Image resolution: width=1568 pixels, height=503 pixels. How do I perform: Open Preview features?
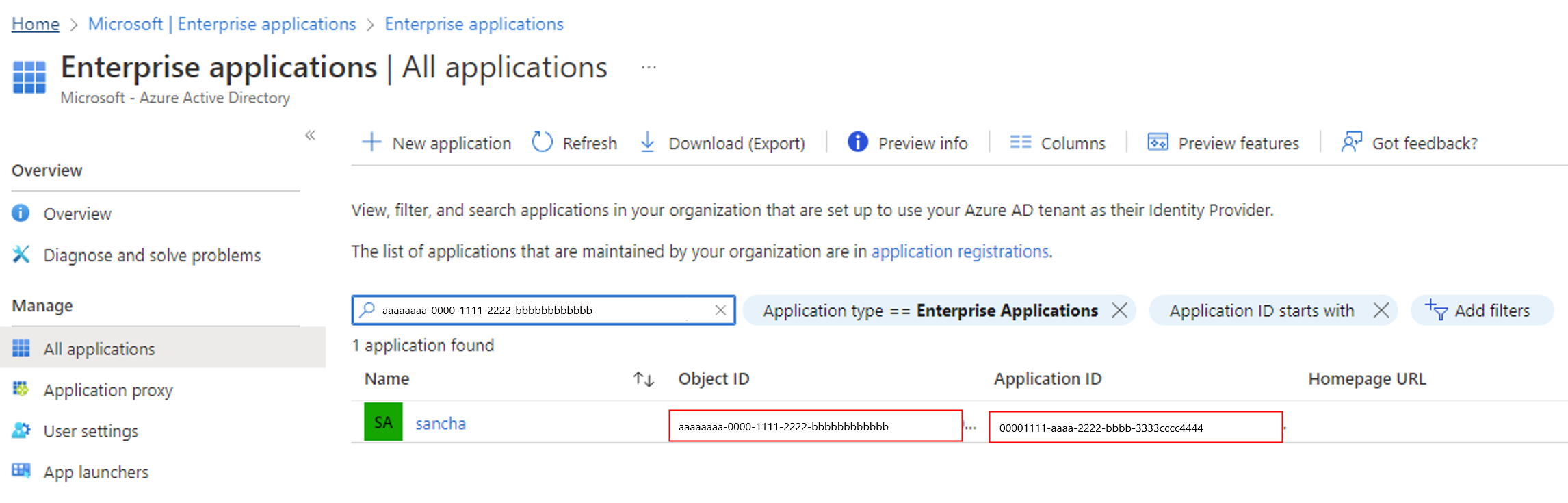[1223, 143]
